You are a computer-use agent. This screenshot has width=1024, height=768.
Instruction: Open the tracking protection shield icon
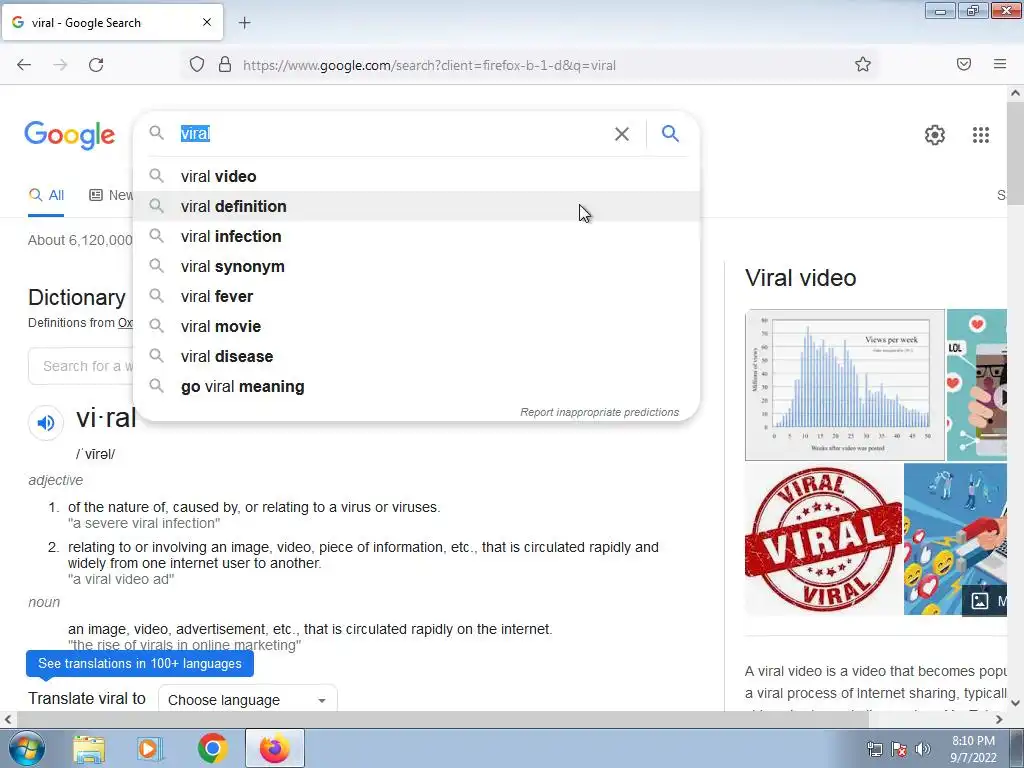pos(197,65)
